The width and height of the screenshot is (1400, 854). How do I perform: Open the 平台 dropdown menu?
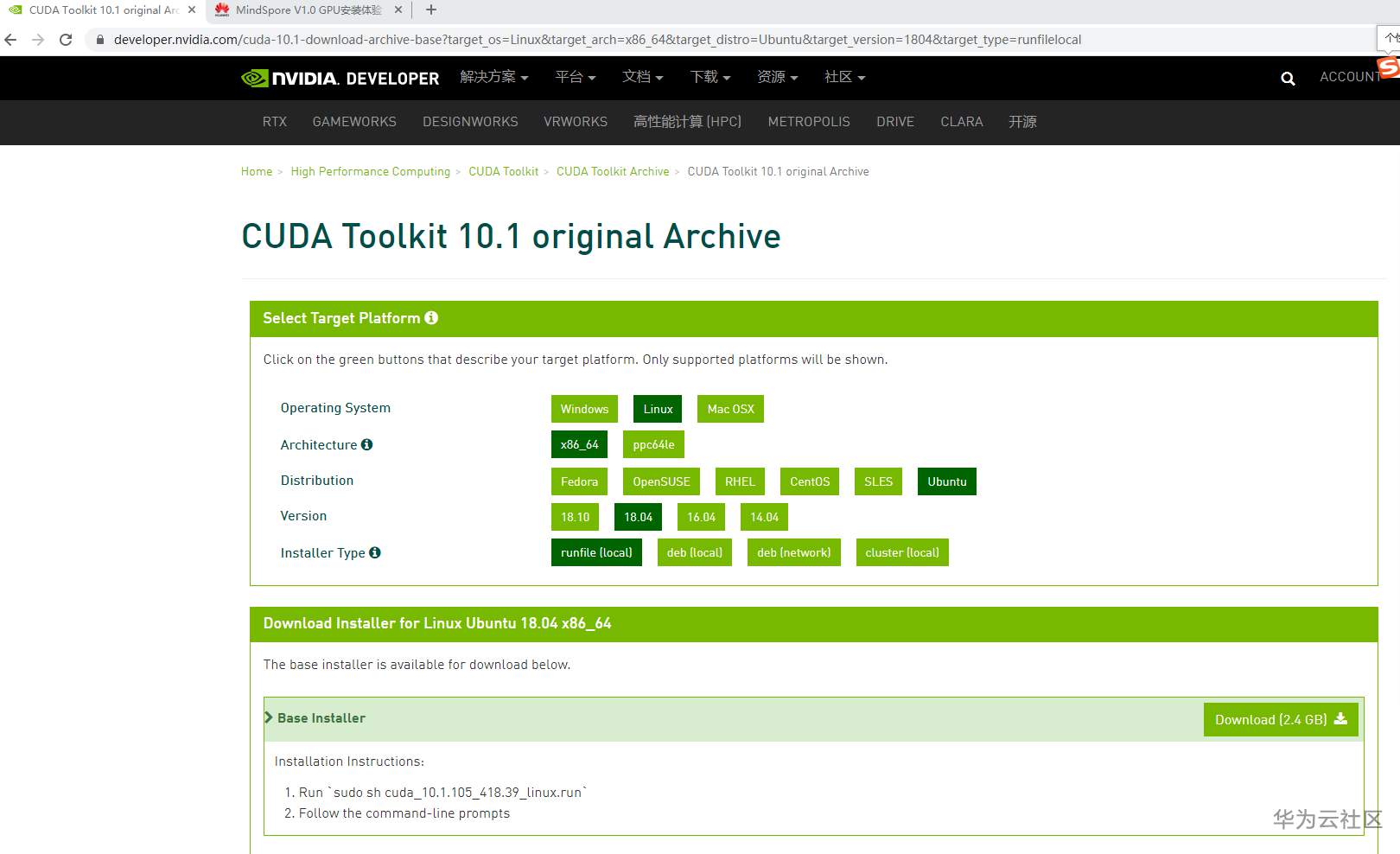click(x=576, y=77)
